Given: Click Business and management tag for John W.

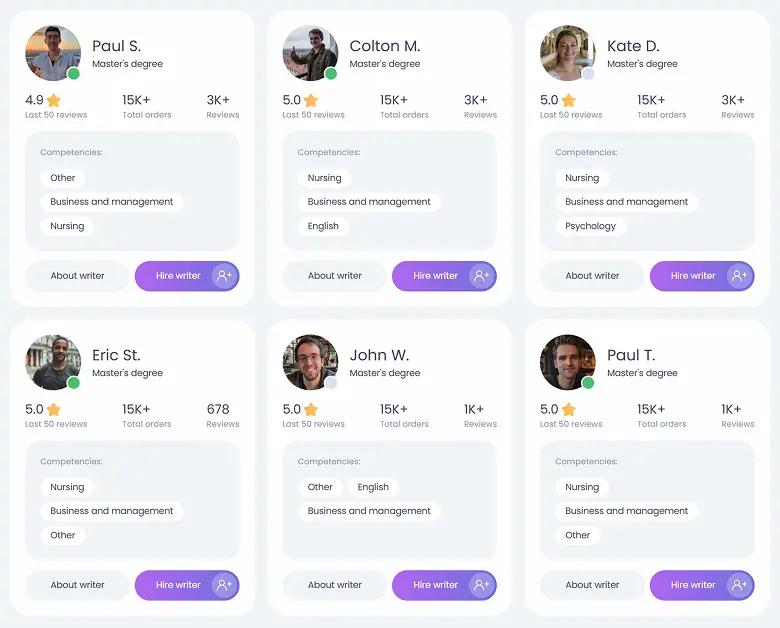Looking at the screenshot, I should pyautogui.click(x=369, y=511).
